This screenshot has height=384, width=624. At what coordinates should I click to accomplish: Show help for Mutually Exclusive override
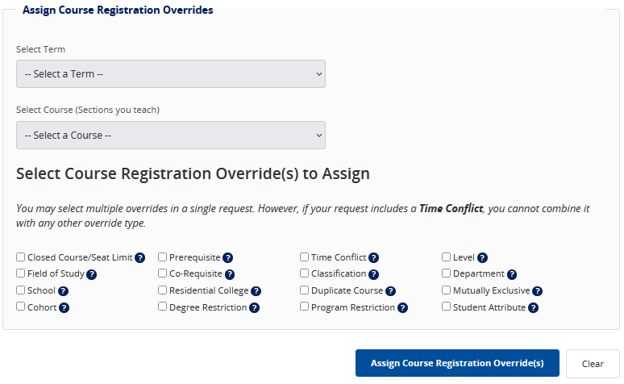[537, 291]
